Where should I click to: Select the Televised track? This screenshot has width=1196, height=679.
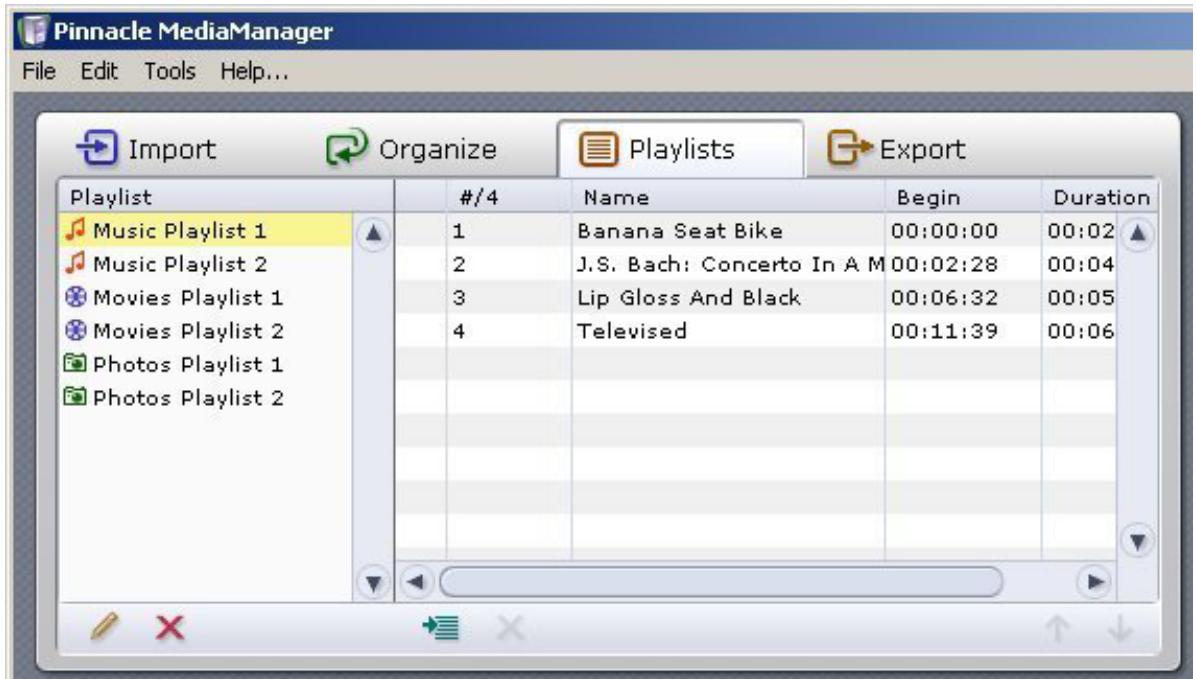click(x=755, y=331)
